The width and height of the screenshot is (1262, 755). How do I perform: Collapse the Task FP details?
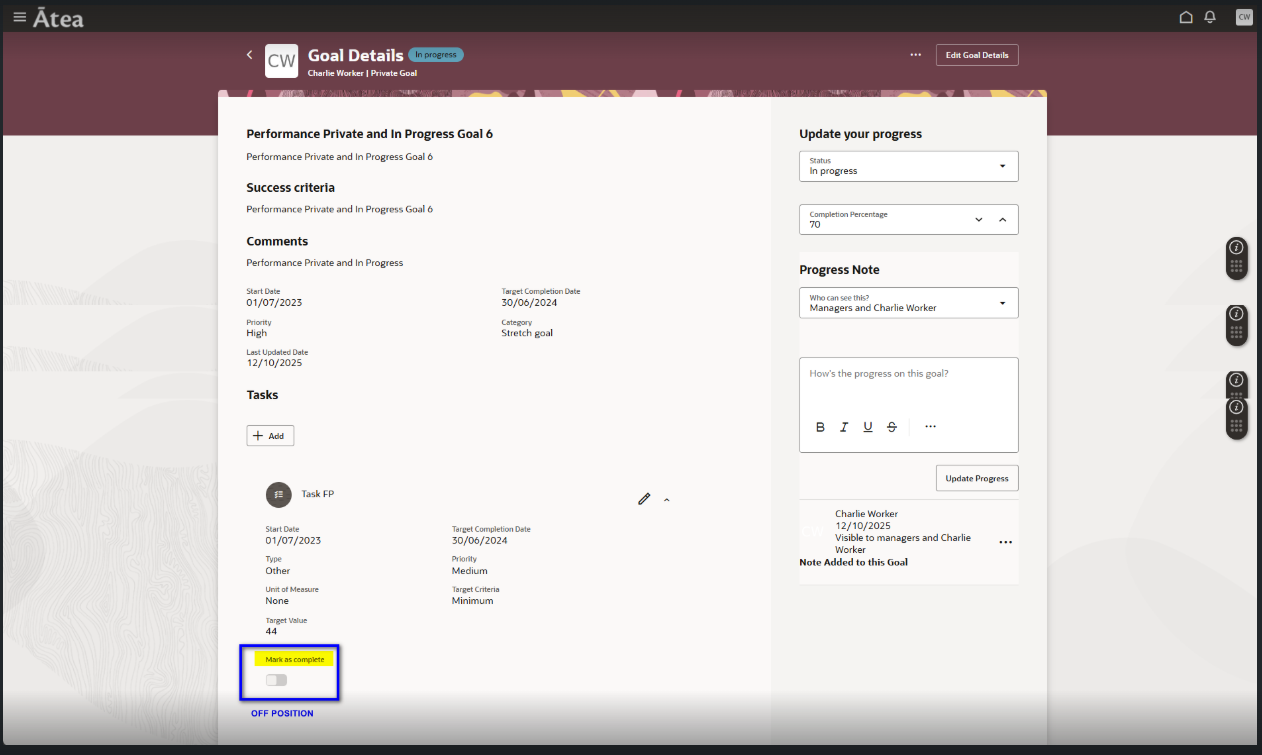667,499
